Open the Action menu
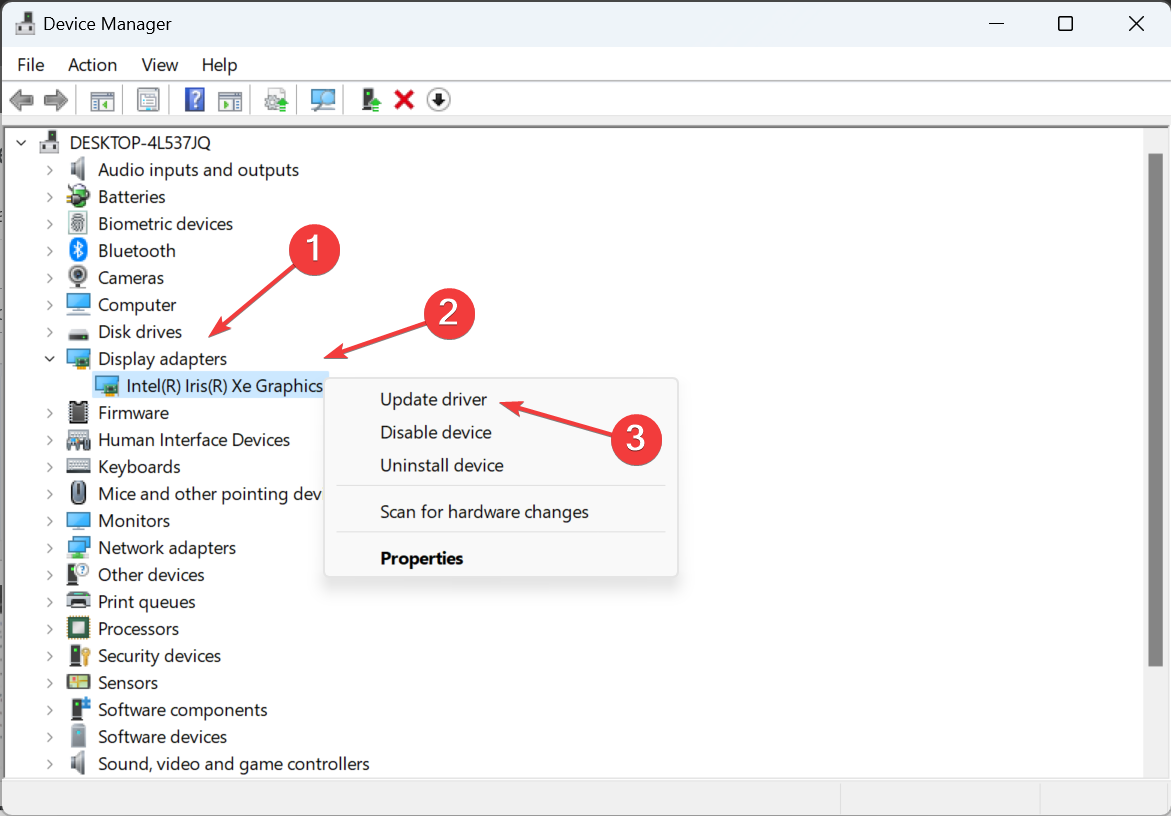 tap(93, 65)
